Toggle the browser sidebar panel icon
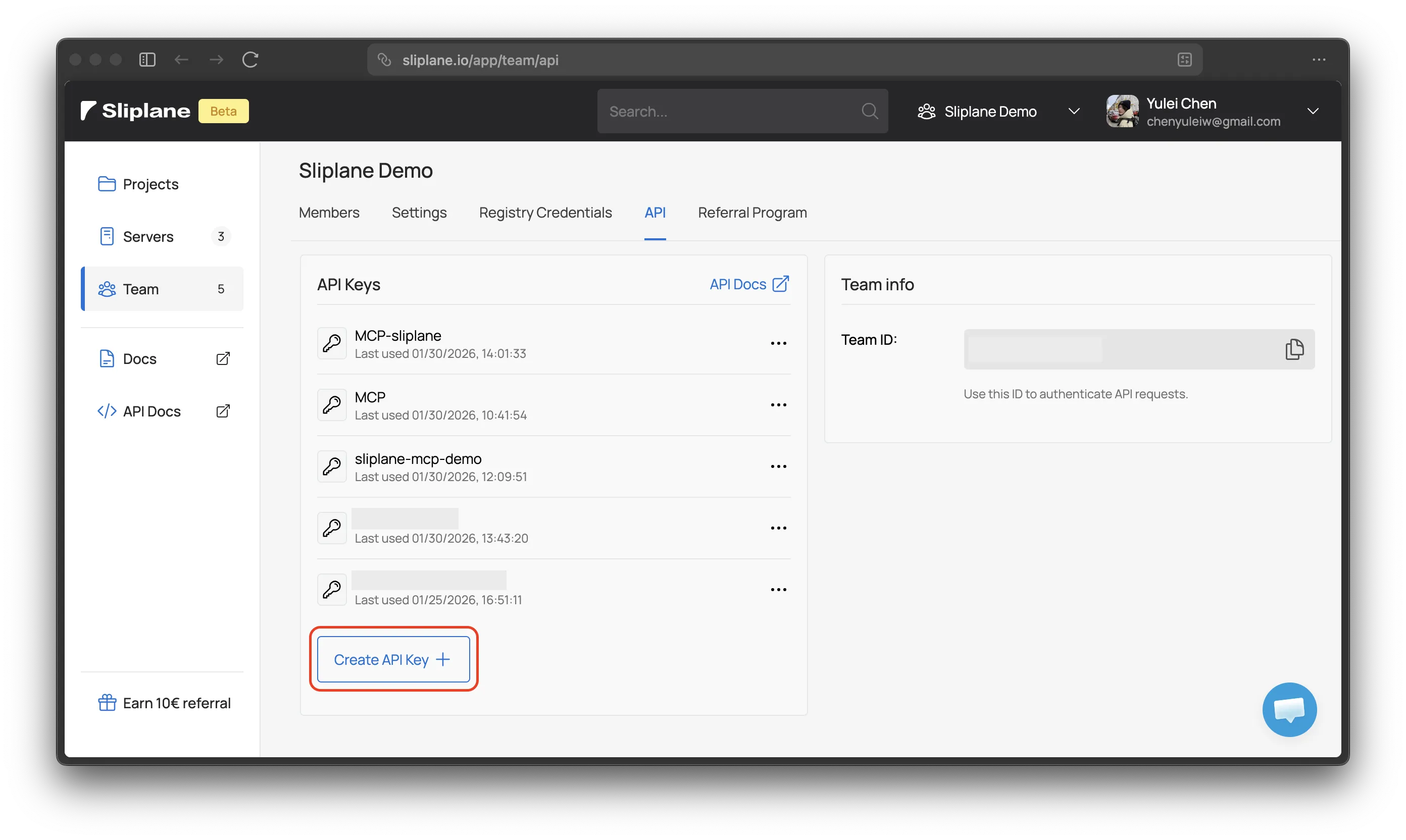The width and height of the screenshot is (1406, 840). pos(147,60)
